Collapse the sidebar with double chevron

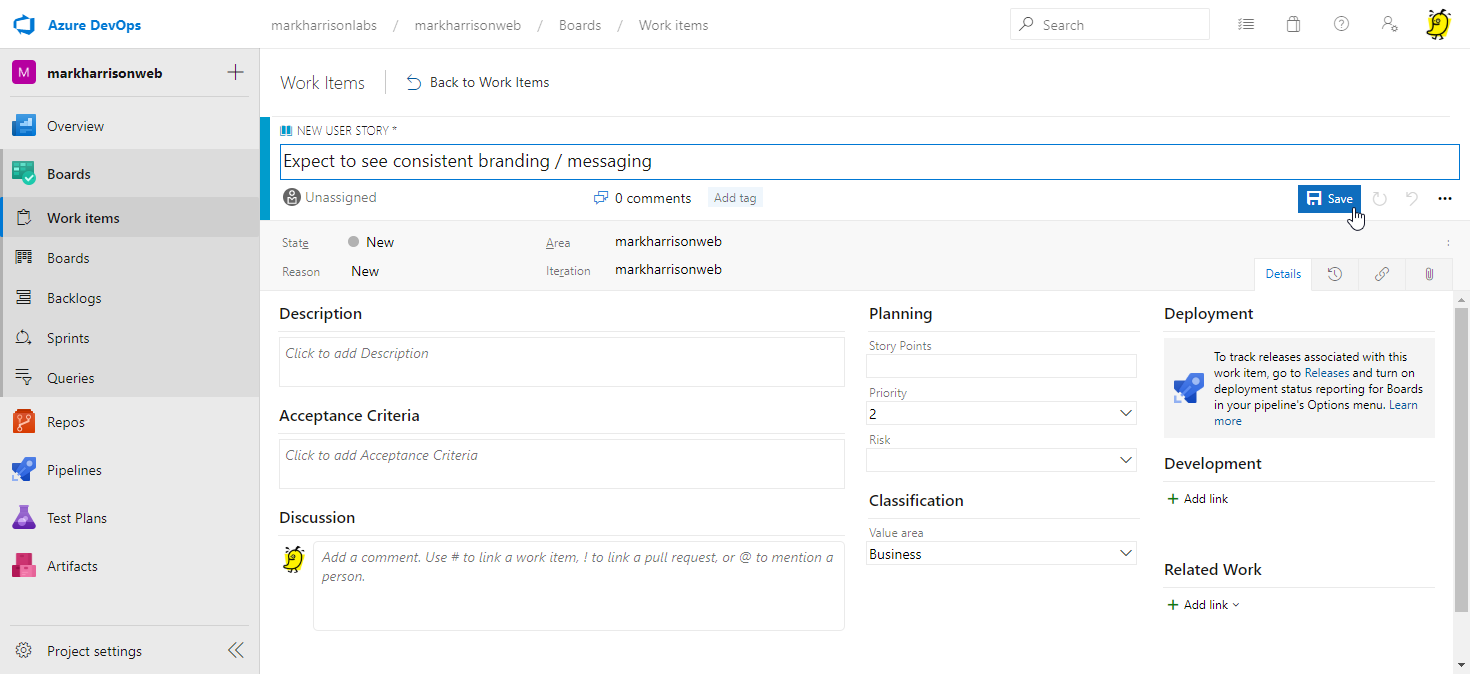pyautogui.click(x=235, y=651)
